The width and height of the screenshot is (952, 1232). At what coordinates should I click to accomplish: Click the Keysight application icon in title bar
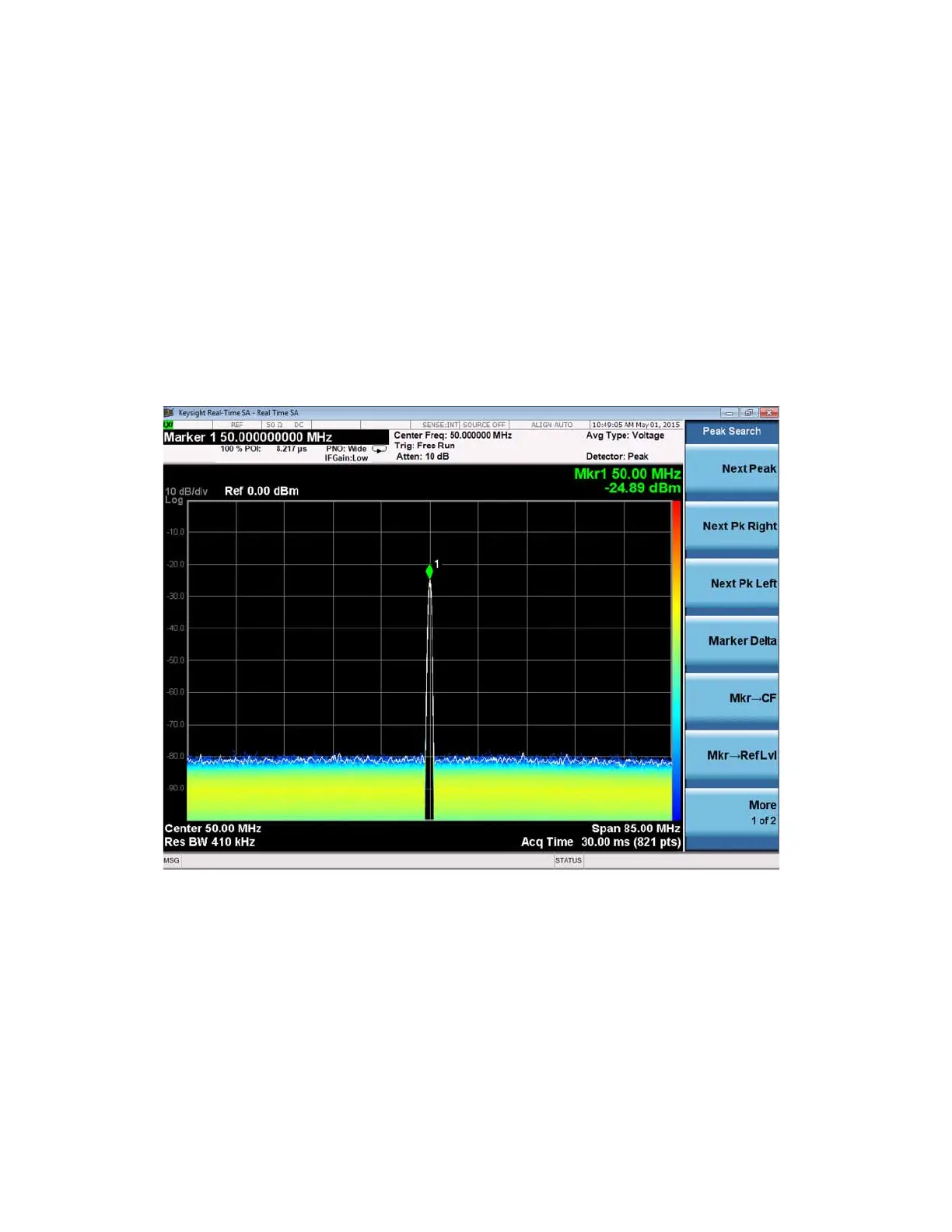click(169, 412)
